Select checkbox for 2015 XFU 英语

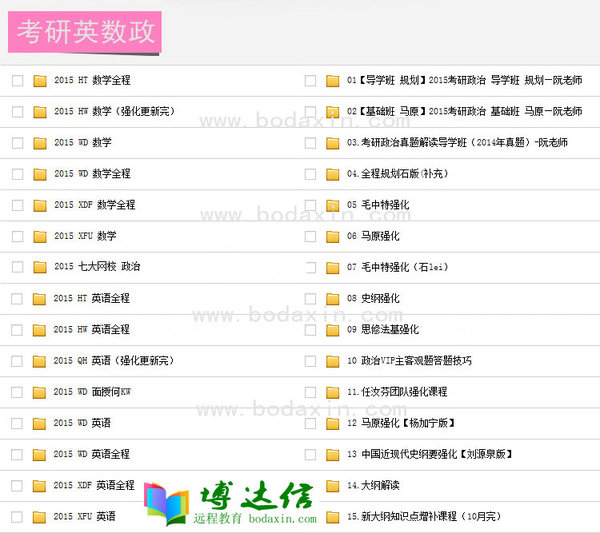(17, 517)
